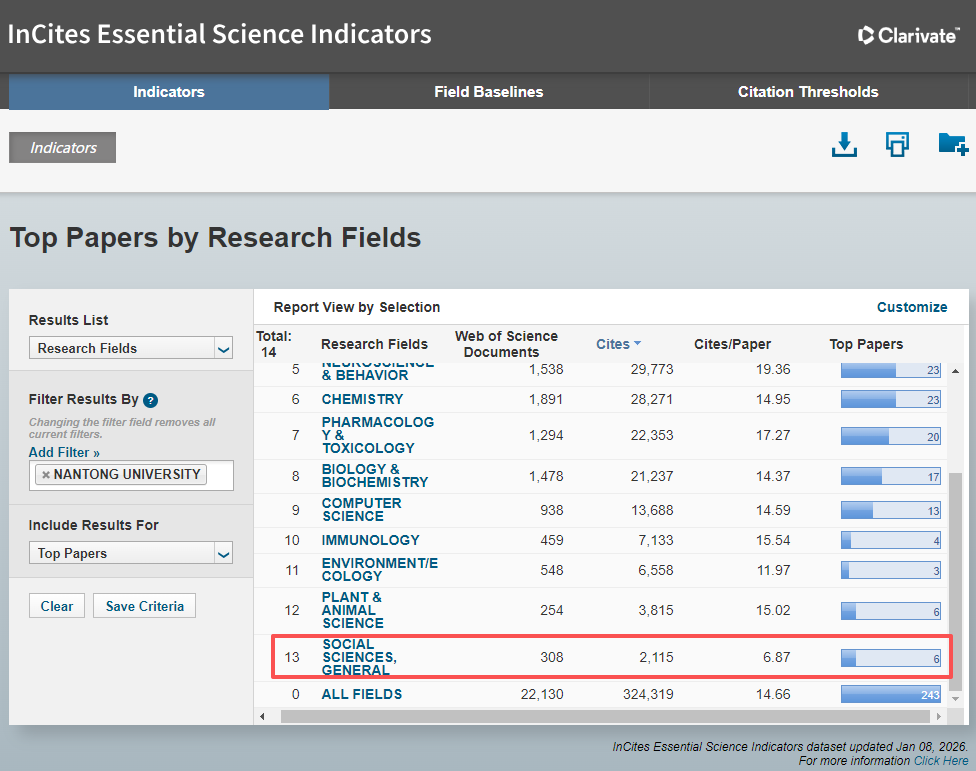Image resolution: width=976 pixels, height=771 pixels.
Task: Click the save to folder icon
Action: point(952,145)
